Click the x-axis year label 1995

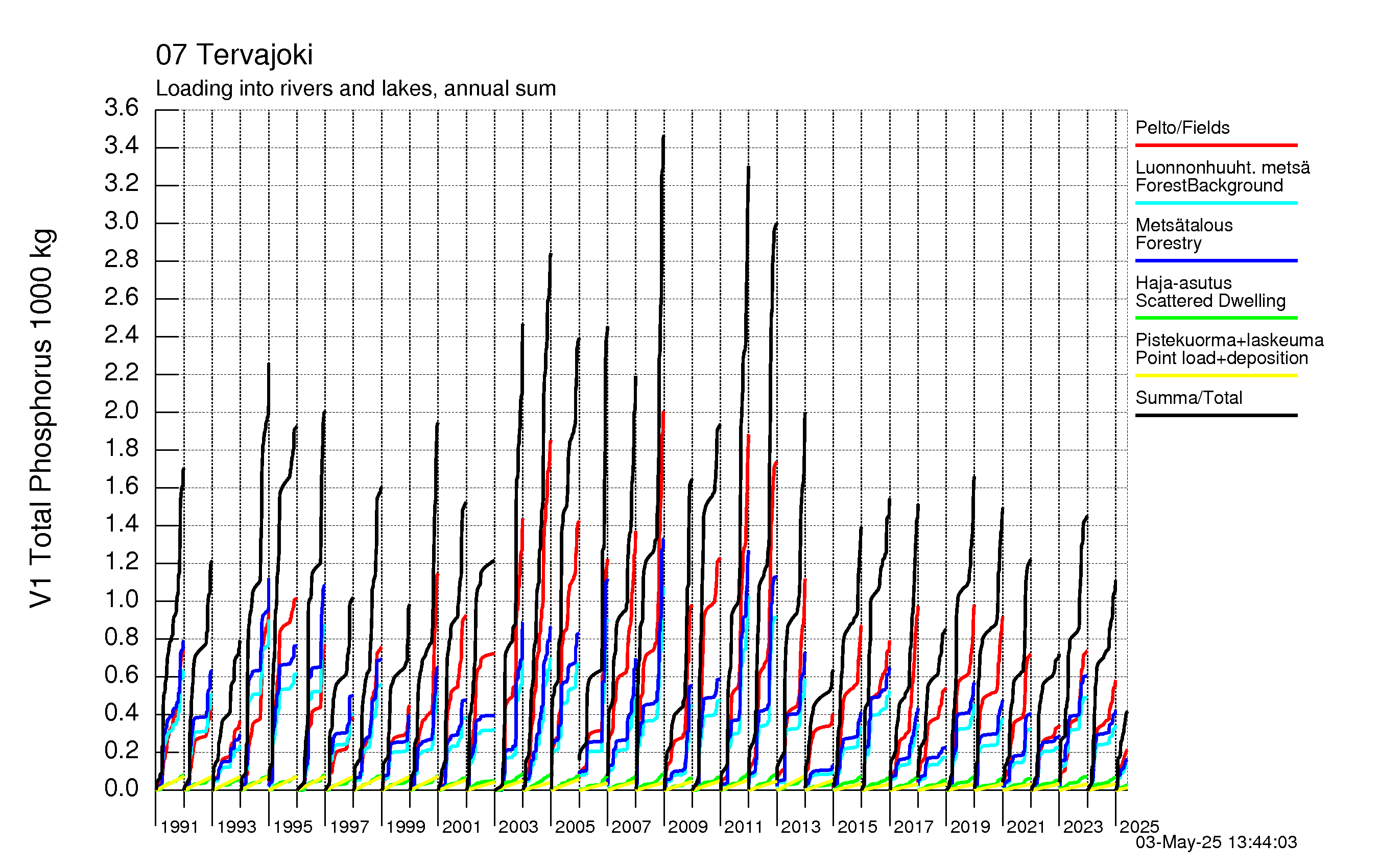tap(293, 827)
